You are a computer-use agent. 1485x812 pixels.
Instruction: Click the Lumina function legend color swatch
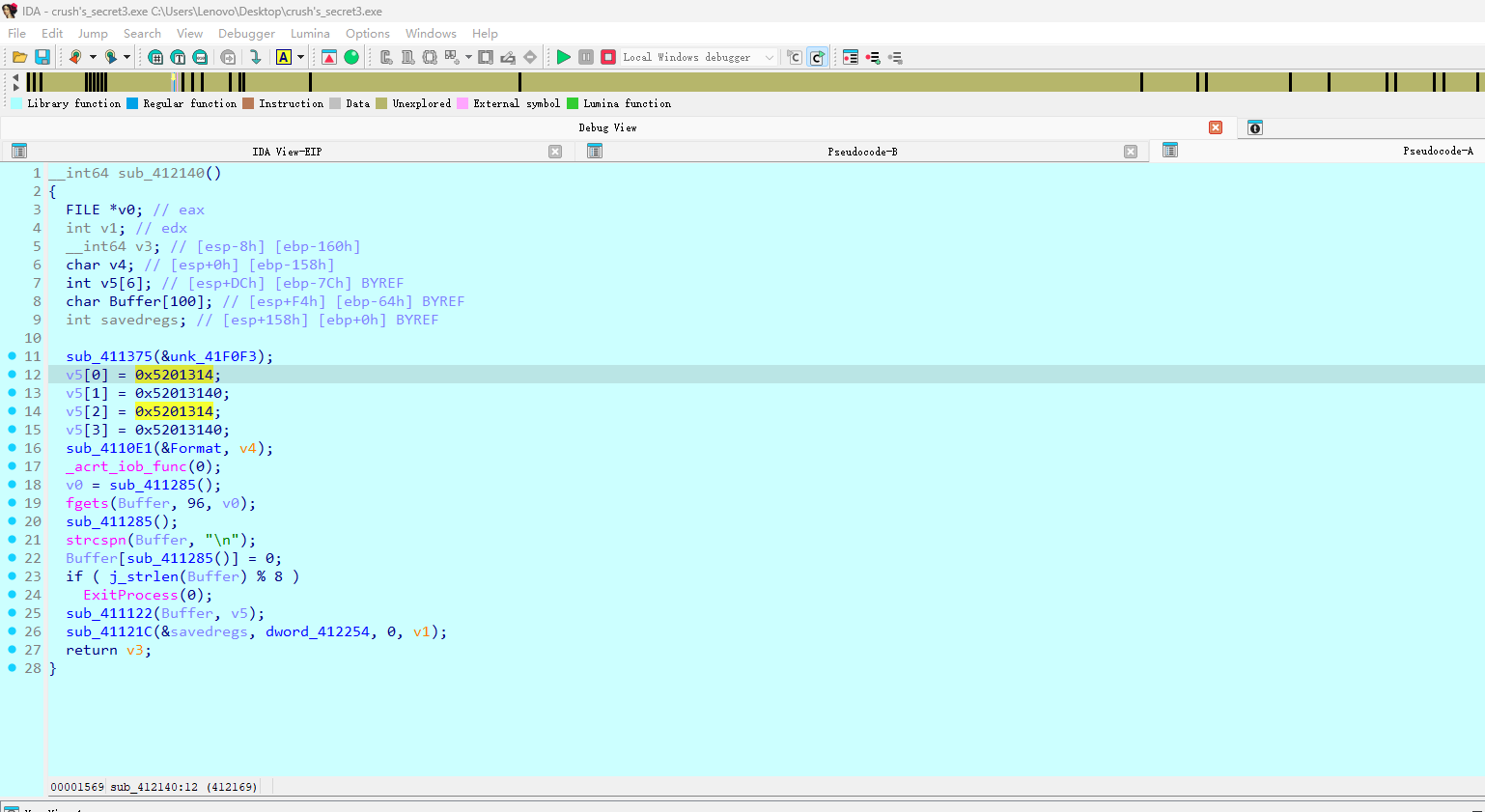[573, 103]
